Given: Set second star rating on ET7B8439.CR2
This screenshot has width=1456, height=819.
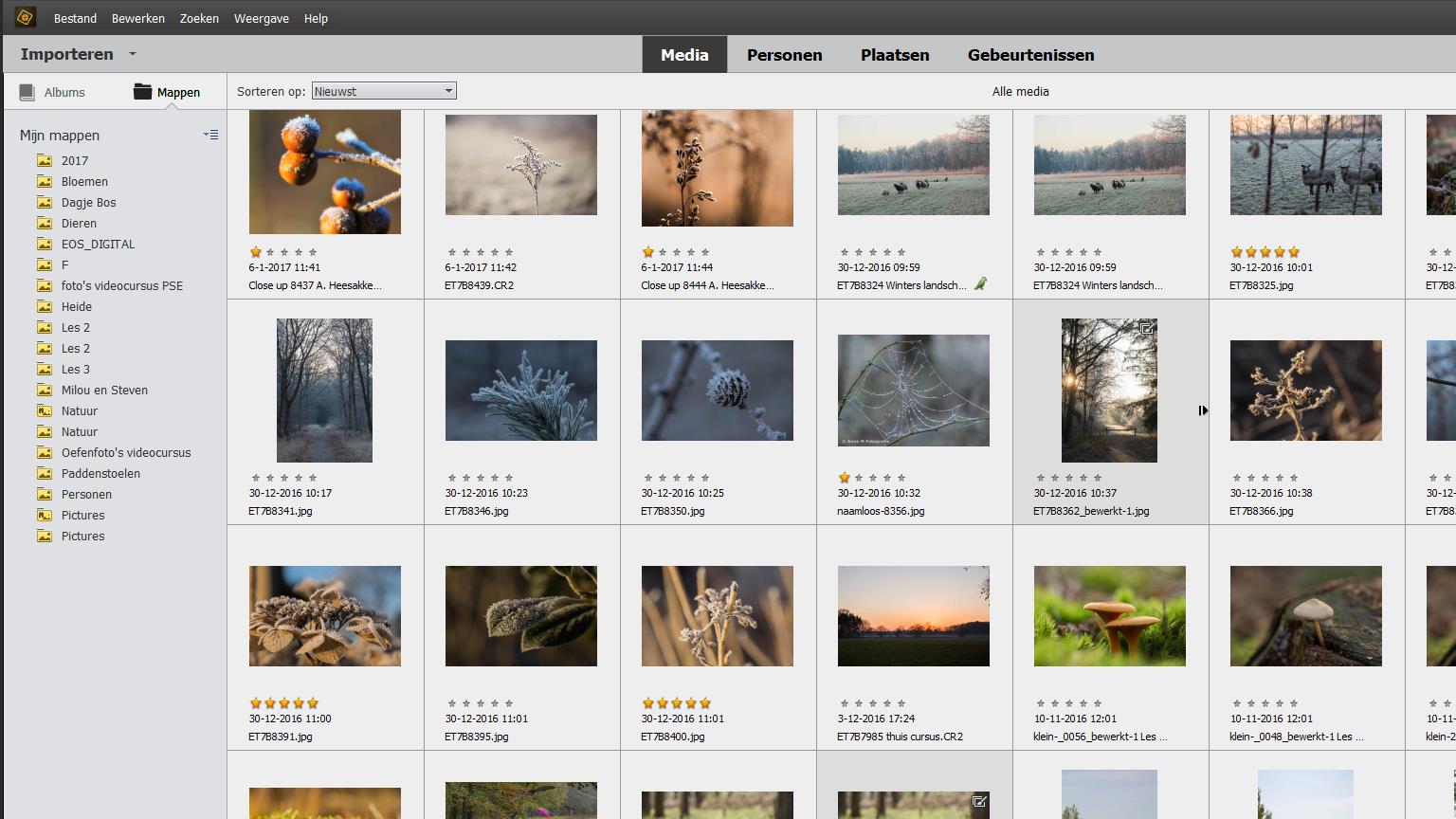Looking at the screenshot, I should (466, 252).
